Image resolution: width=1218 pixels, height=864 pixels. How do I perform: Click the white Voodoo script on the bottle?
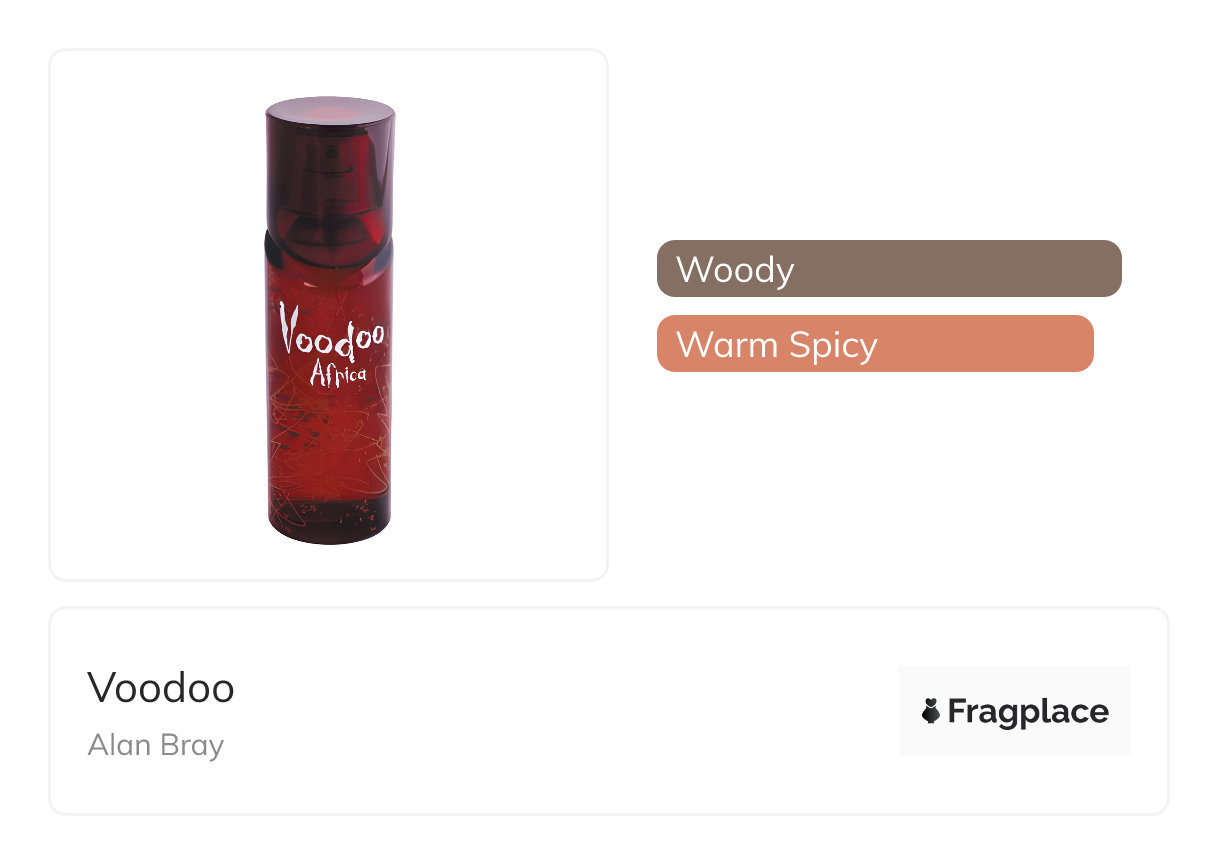coord(331,333)
